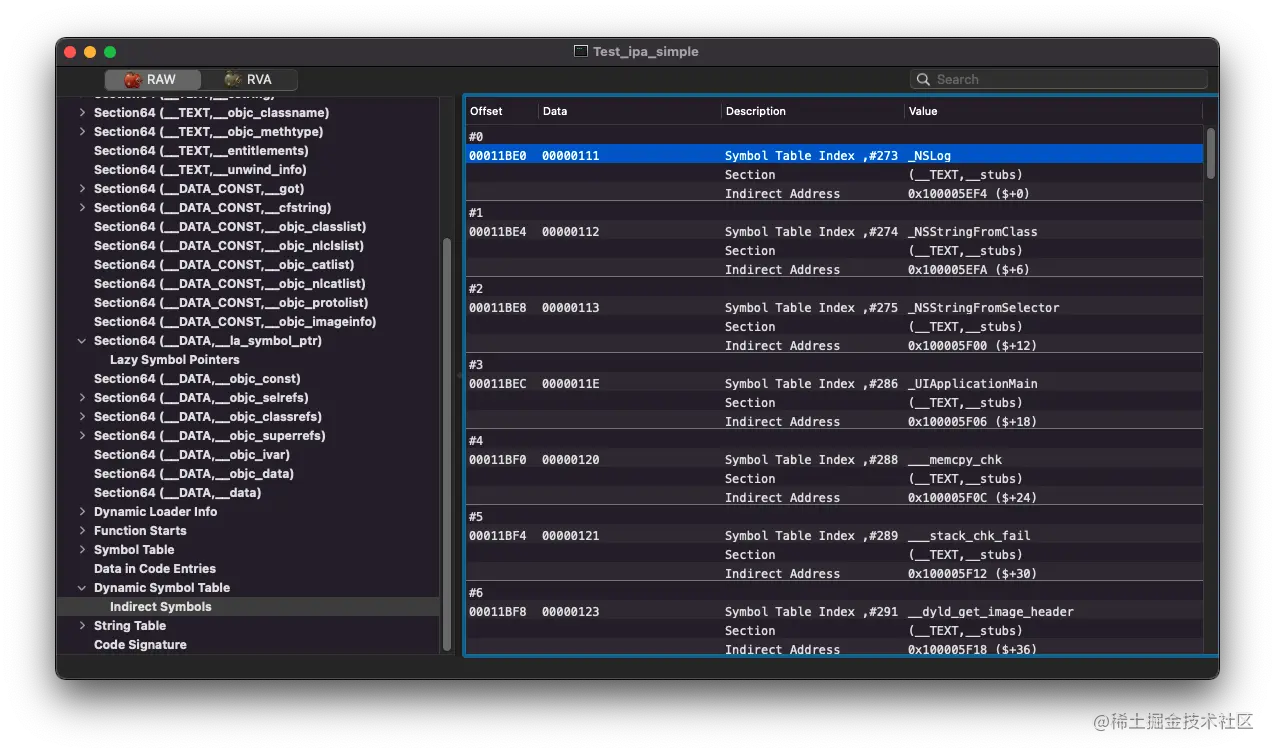Focus the Search input field
This screenshot has width=1275, height=753.
click(1058, 79)
